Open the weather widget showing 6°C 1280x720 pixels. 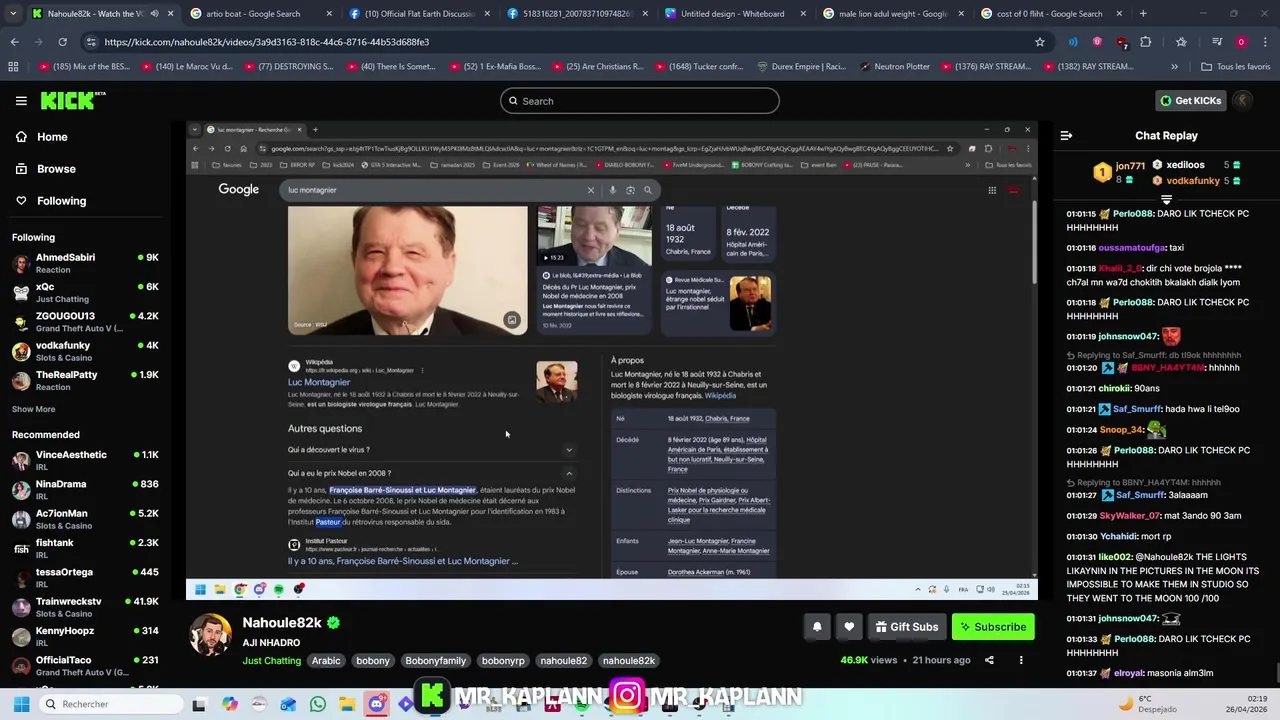[x=1146, y=704]
